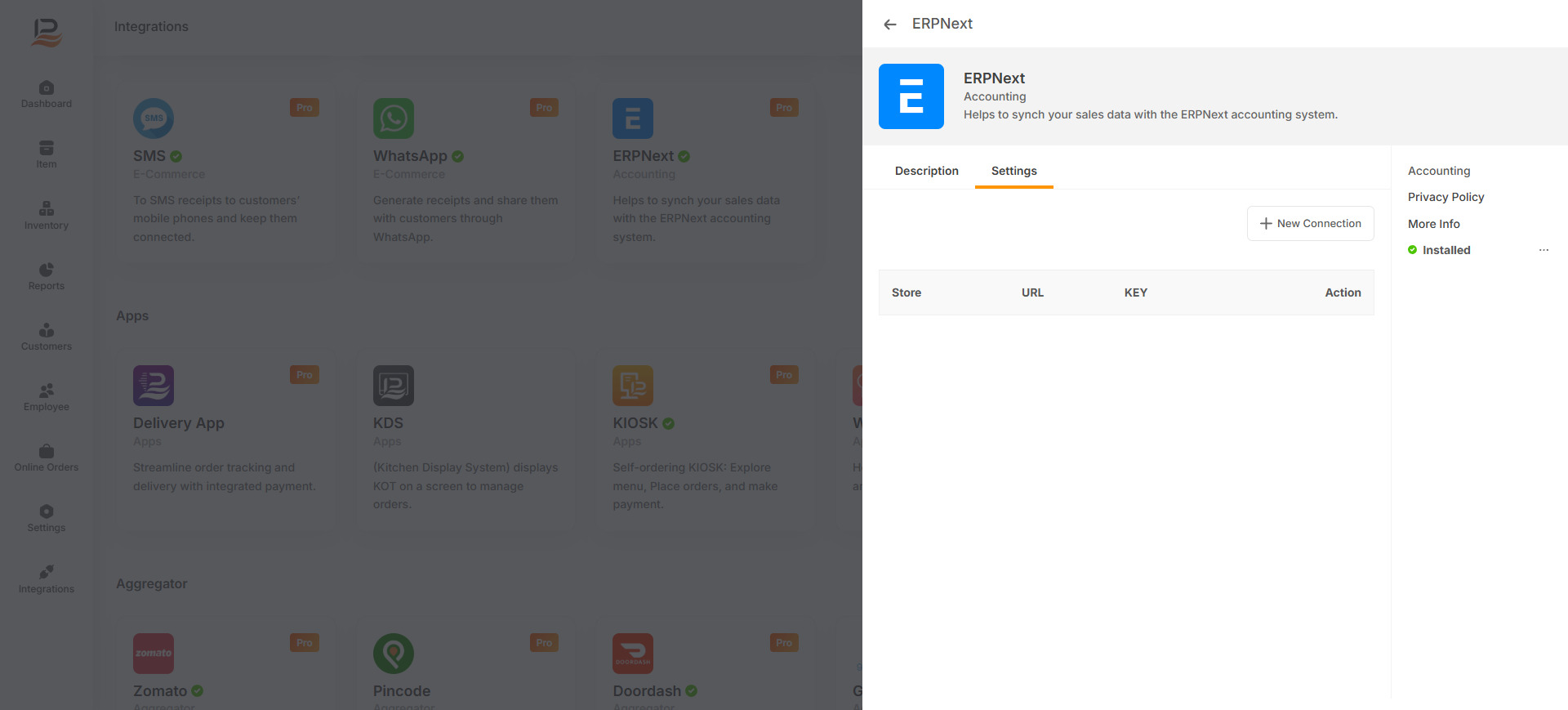This screenshot has height=710, width=1568.
Task: Open Reports in the sidebar
Action: point(47,277)
